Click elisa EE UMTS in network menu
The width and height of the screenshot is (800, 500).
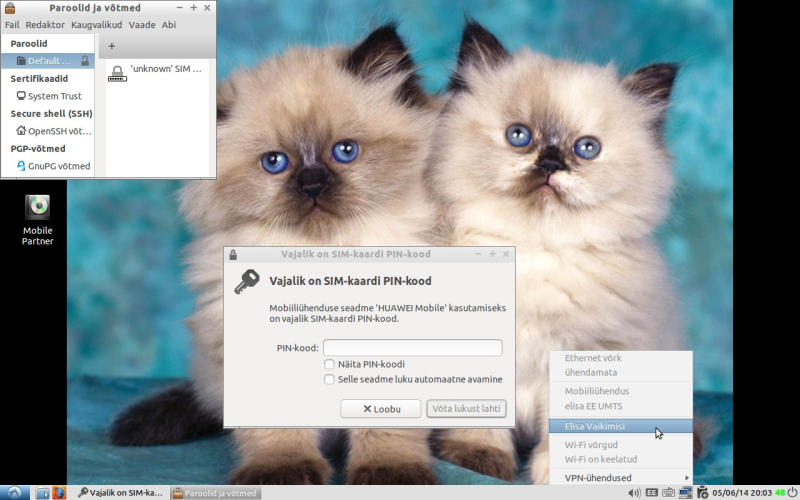pos(593,406)
